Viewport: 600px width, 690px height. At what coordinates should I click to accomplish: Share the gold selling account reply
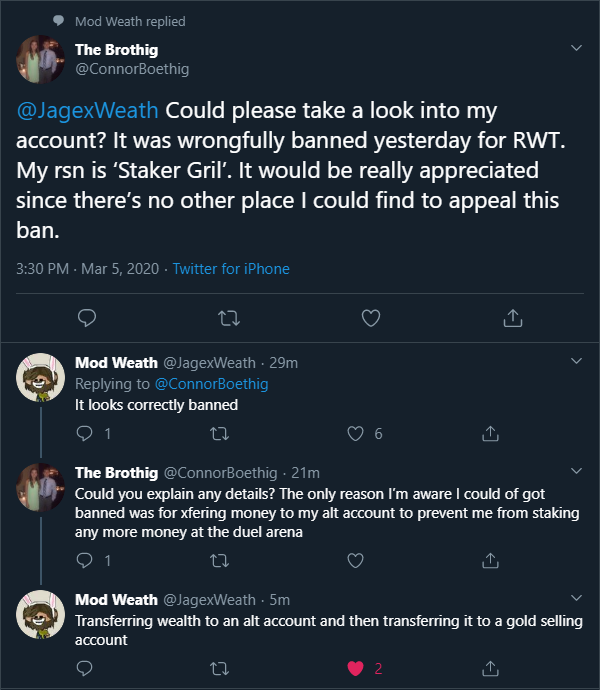(x=490, y=668)
